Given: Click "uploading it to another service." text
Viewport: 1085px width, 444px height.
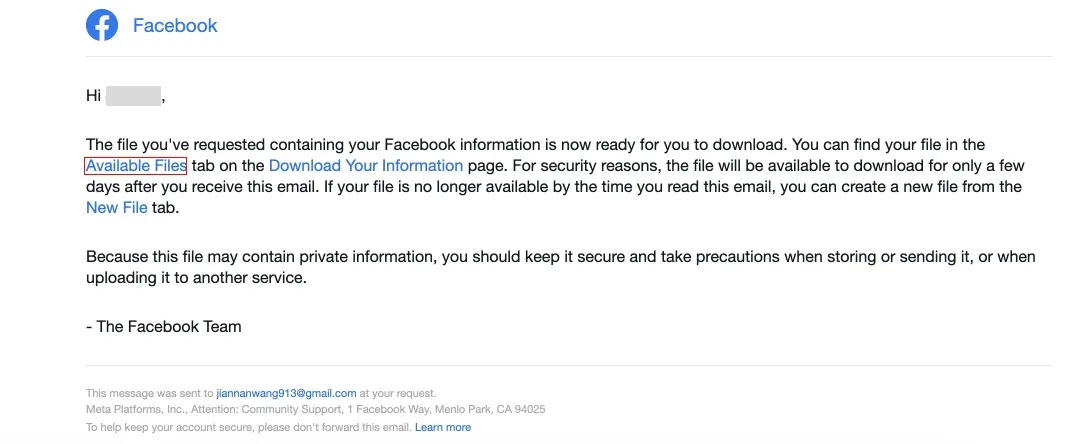Looking at the screenshot, I should point(196,278).
